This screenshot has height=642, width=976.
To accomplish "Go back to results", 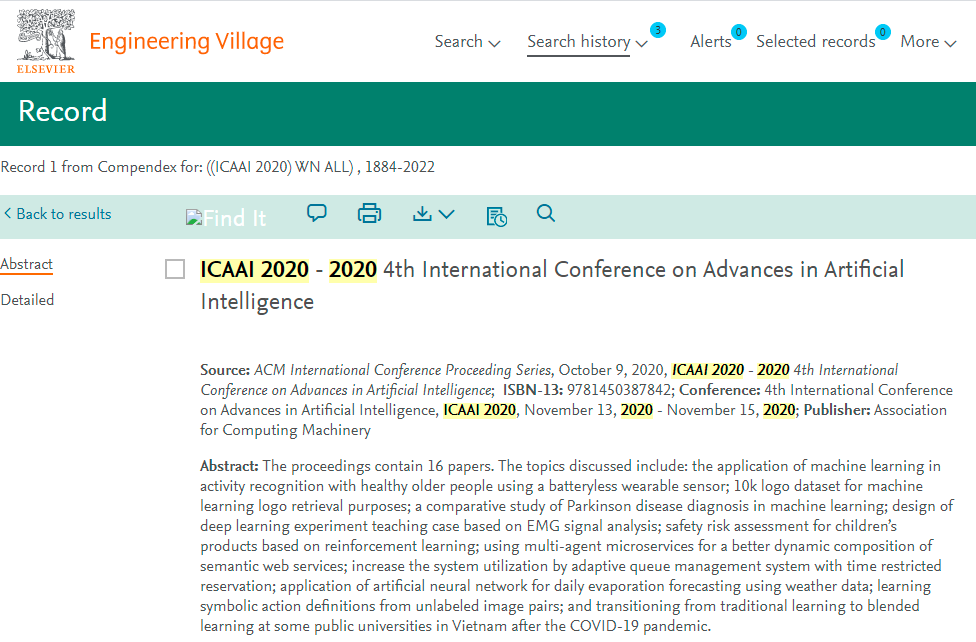I will 57,214.
